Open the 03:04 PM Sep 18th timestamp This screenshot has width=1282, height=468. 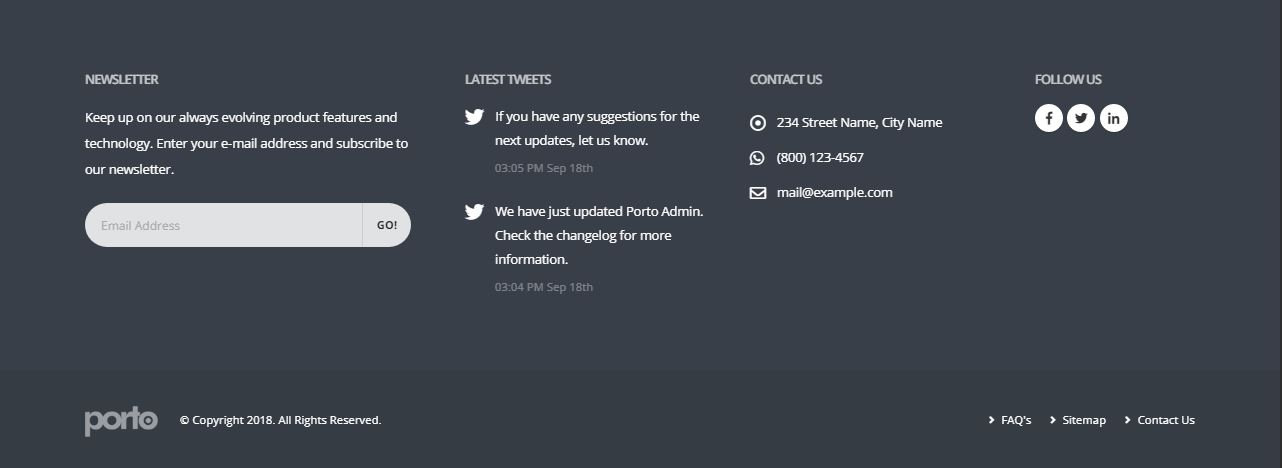click(x=543, y=287)
